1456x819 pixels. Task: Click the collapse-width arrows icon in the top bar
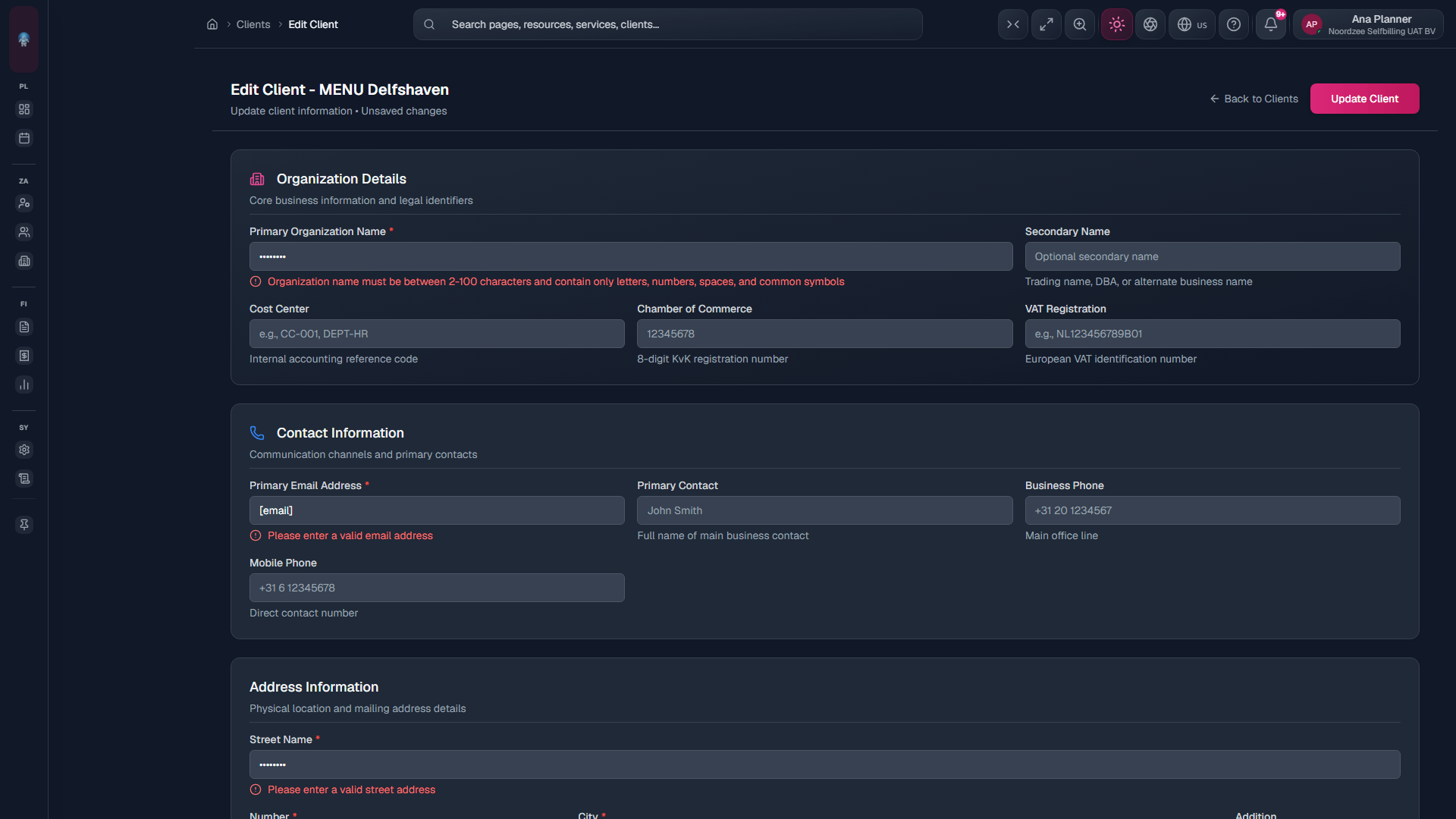1013,24
